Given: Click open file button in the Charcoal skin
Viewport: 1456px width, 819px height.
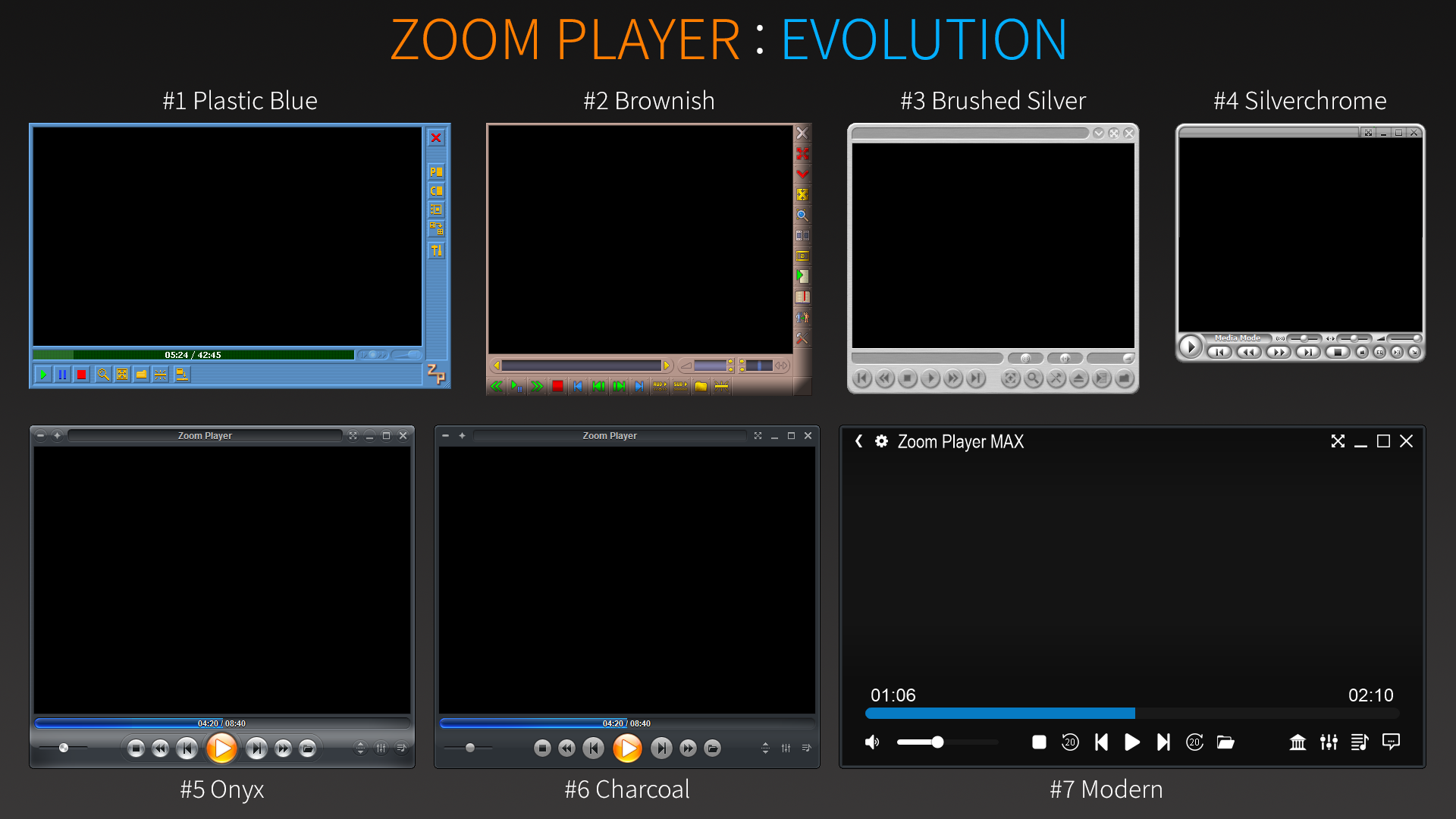Looking at the screenshot, I should click(713, 748).
